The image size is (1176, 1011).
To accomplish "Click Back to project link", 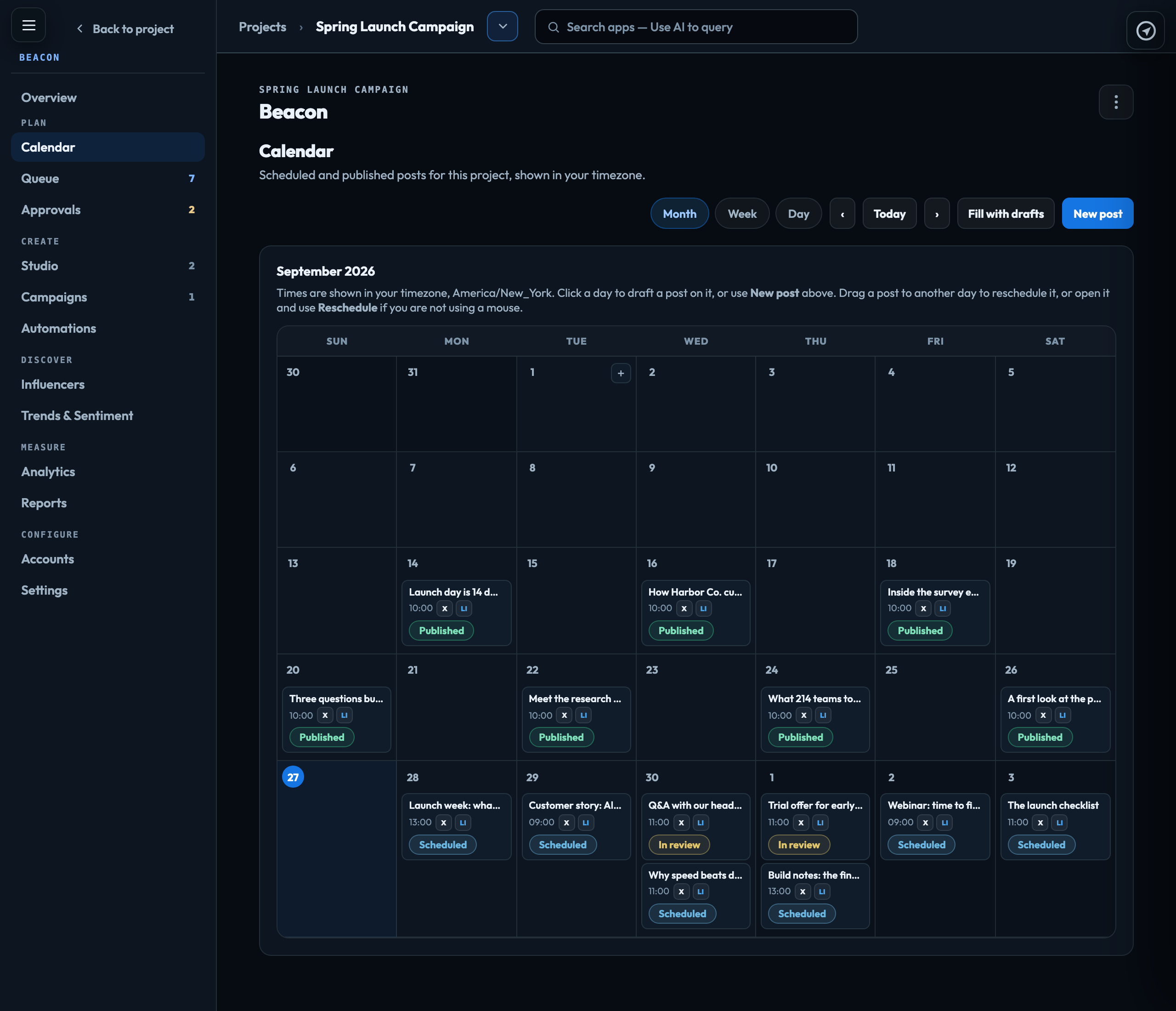I will tap(125, 28).
